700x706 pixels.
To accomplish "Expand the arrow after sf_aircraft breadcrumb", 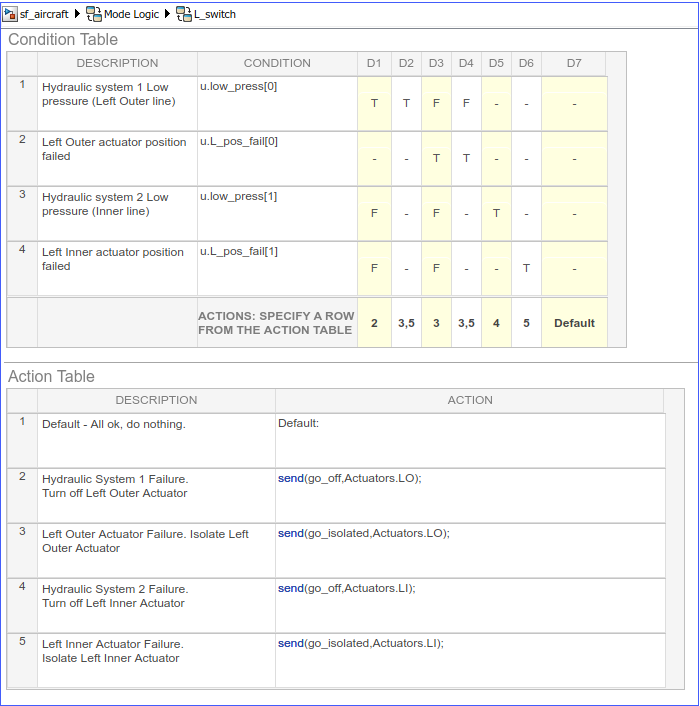I will pyautogui.click(x=77, y=14).
